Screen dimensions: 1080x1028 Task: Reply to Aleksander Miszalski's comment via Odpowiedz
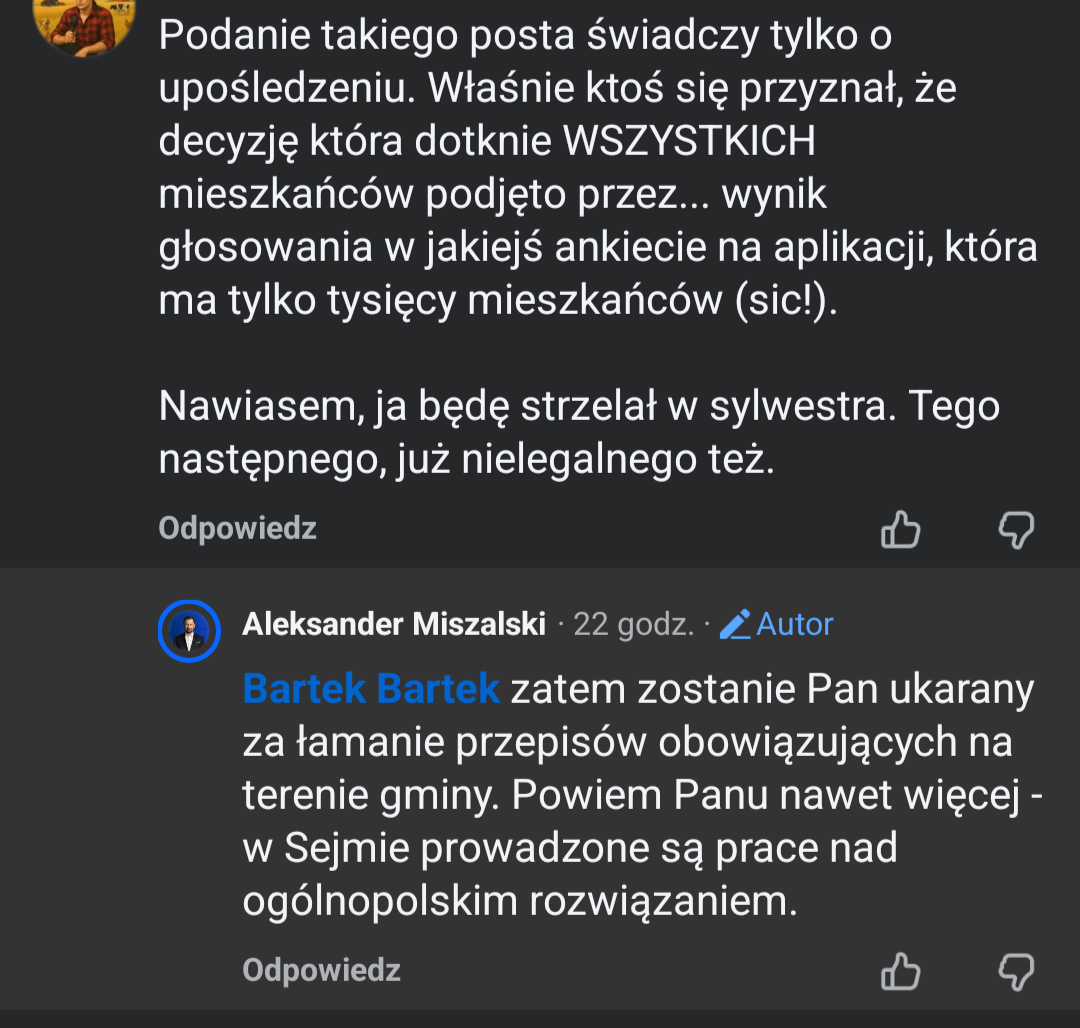321,969
